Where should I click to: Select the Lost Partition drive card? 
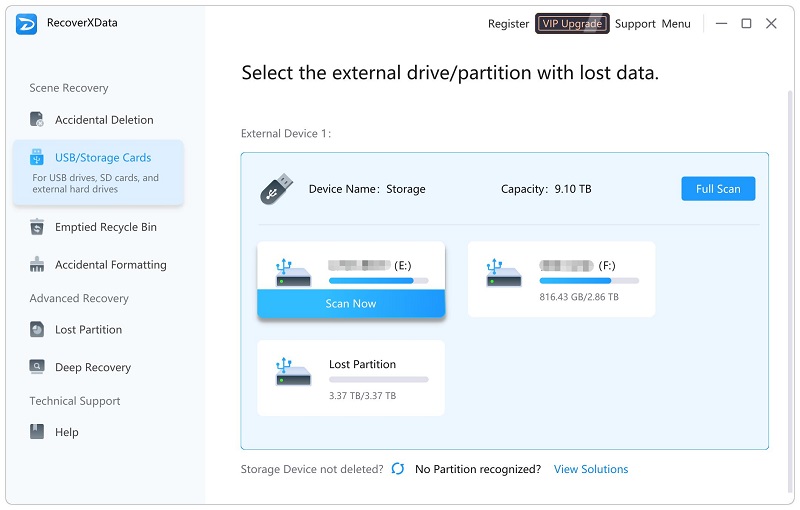(x=351, y=378)
